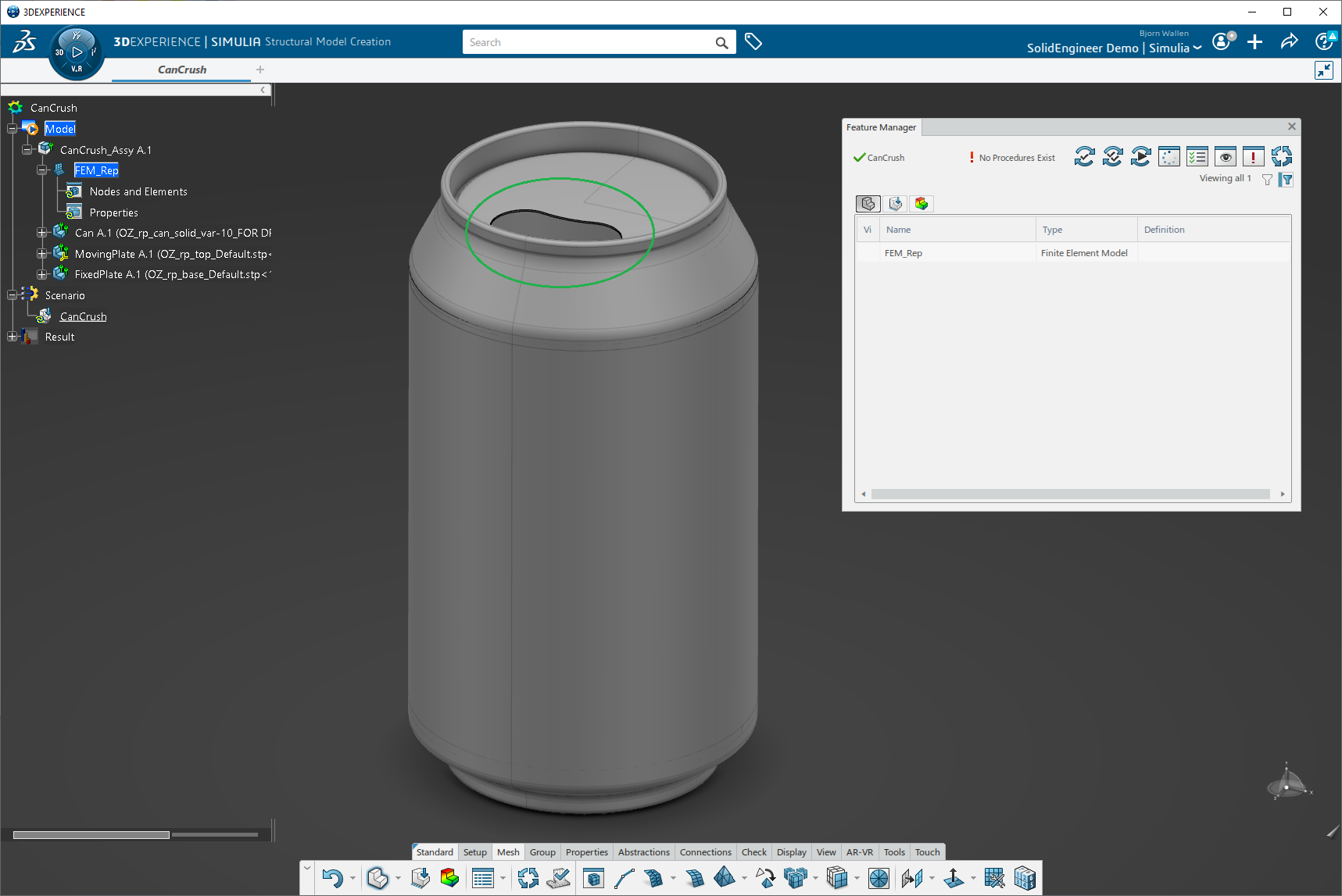
Task: Toggle the active blue filter button
Action: [x=1287, y=180]
